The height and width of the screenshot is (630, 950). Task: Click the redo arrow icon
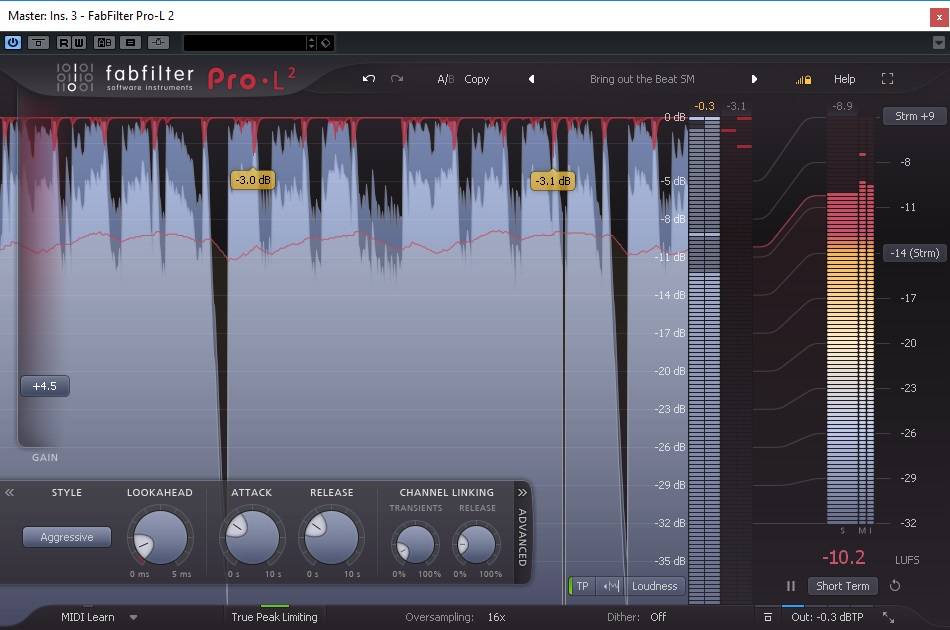397,79
